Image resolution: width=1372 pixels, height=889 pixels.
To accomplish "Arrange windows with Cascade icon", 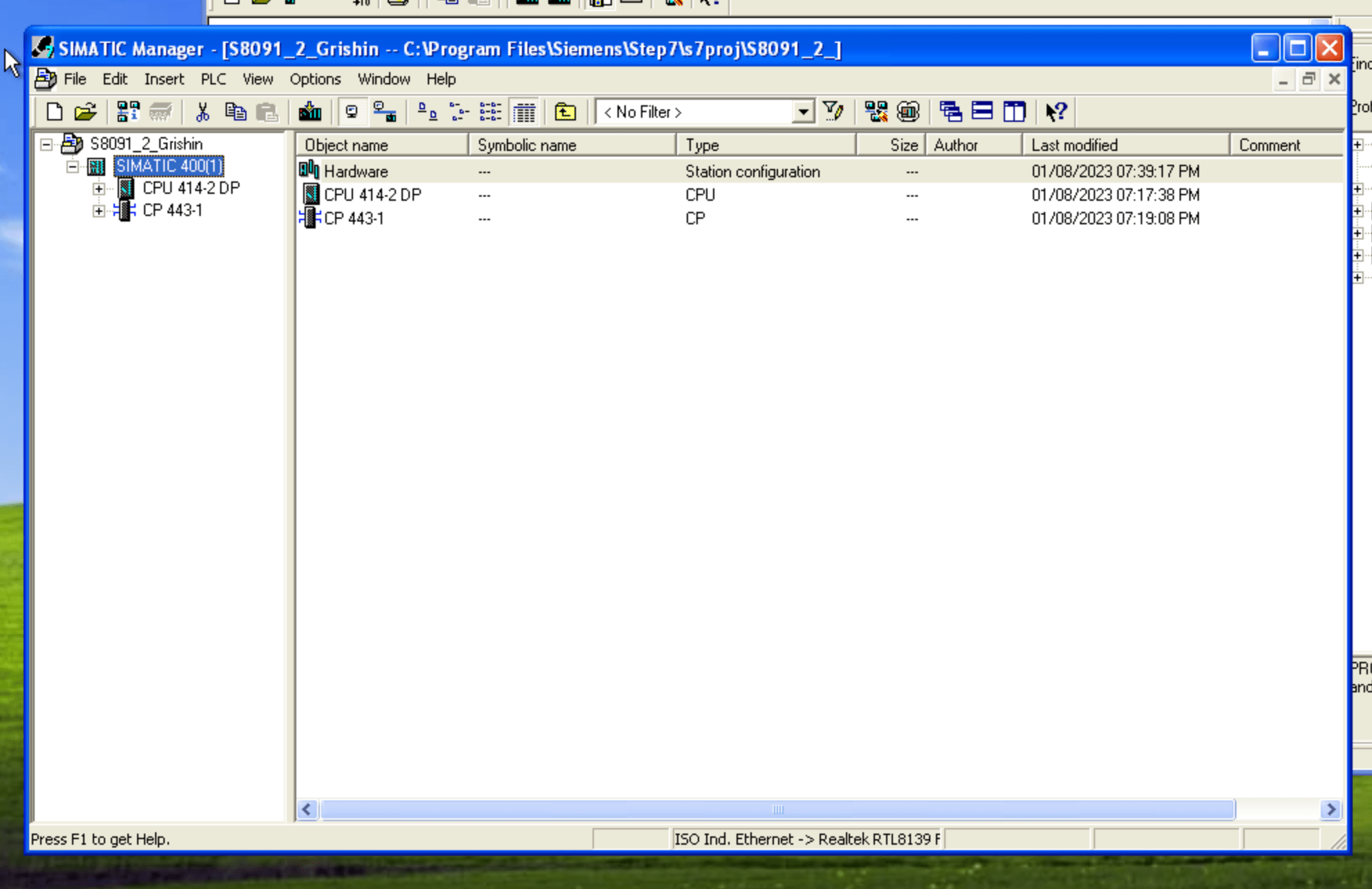I will click(950, 111).
